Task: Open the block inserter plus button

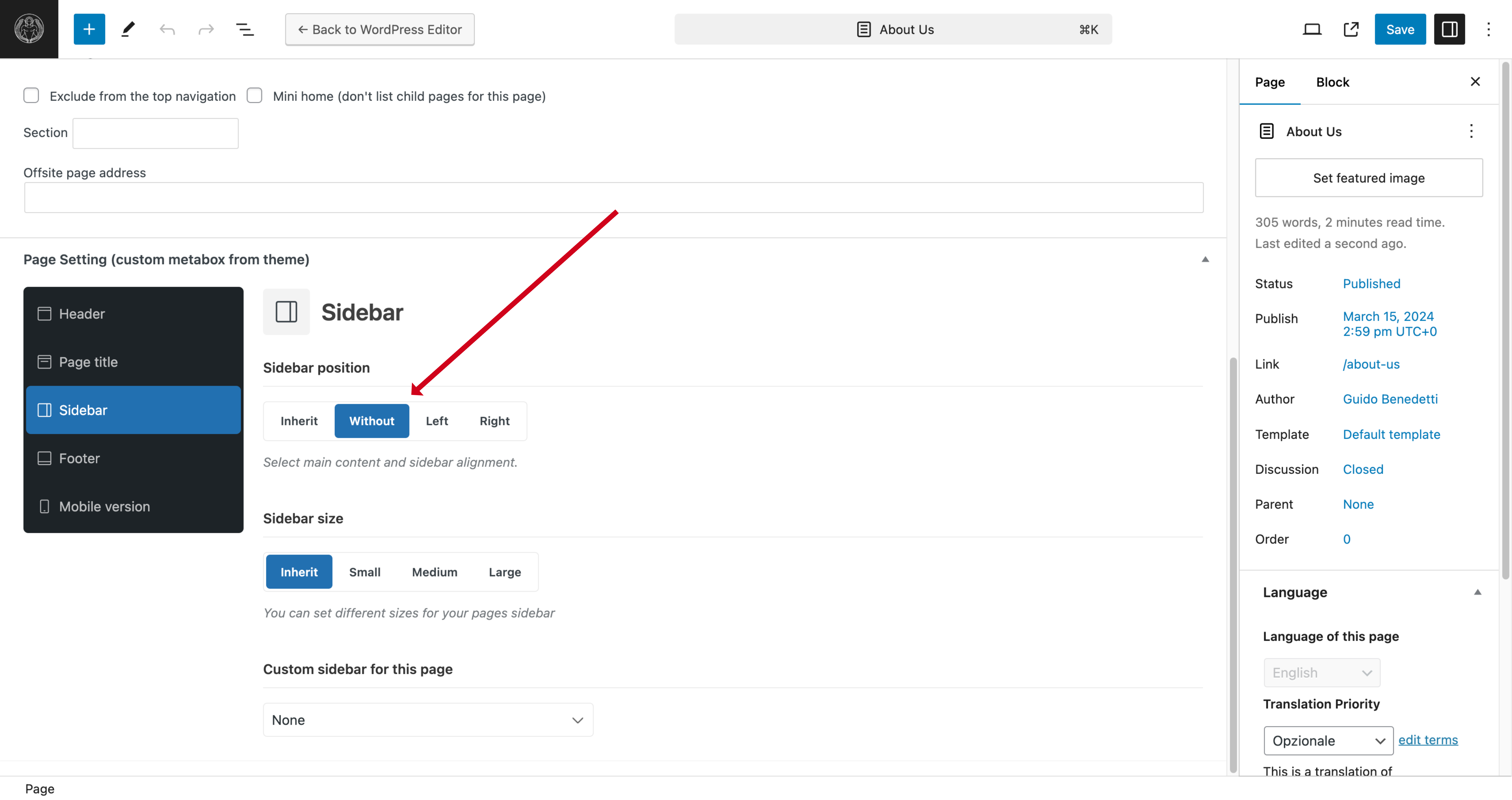Action: tap(89, 29)
